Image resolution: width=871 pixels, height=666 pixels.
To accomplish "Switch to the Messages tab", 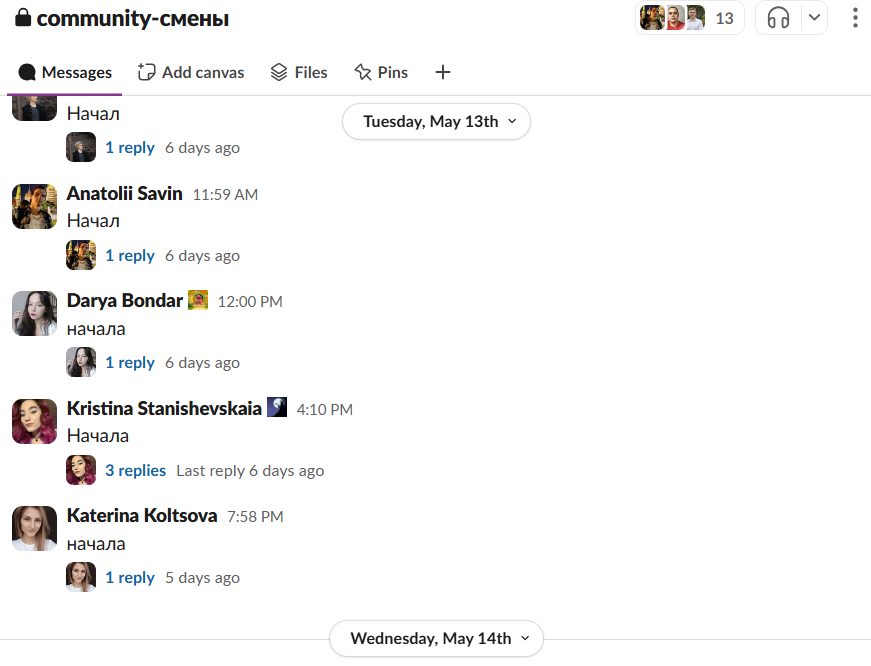I will (66, 72).
